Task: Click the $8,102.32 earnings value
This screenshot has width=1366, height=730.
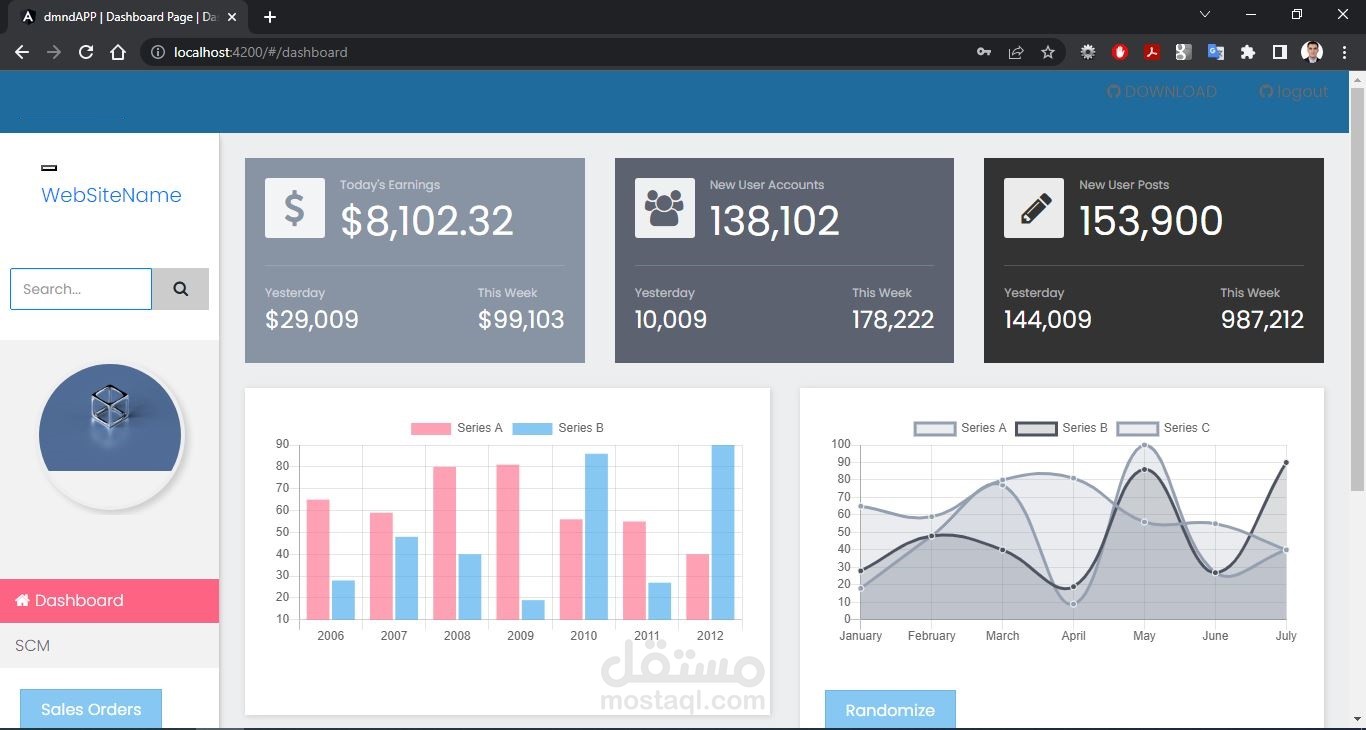Action: 427,221
